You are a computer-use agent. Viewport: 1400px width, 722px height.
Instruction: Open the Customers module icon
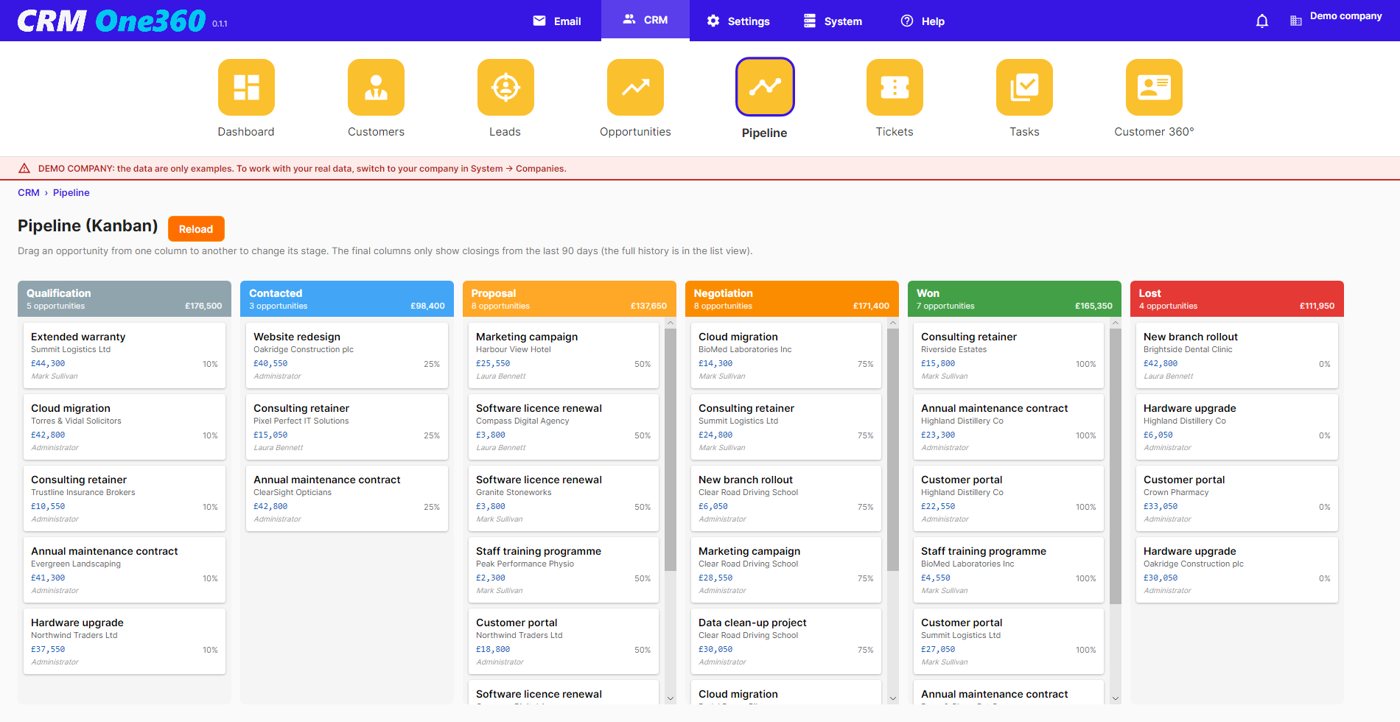pos(376,87)
